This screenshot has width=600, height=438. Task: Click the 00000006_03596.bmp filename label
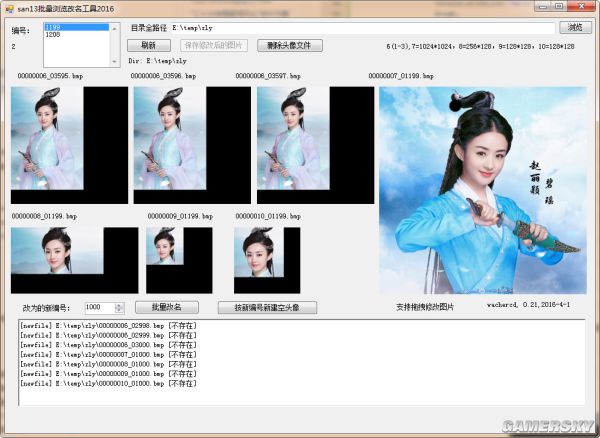(x=163, y=76)
